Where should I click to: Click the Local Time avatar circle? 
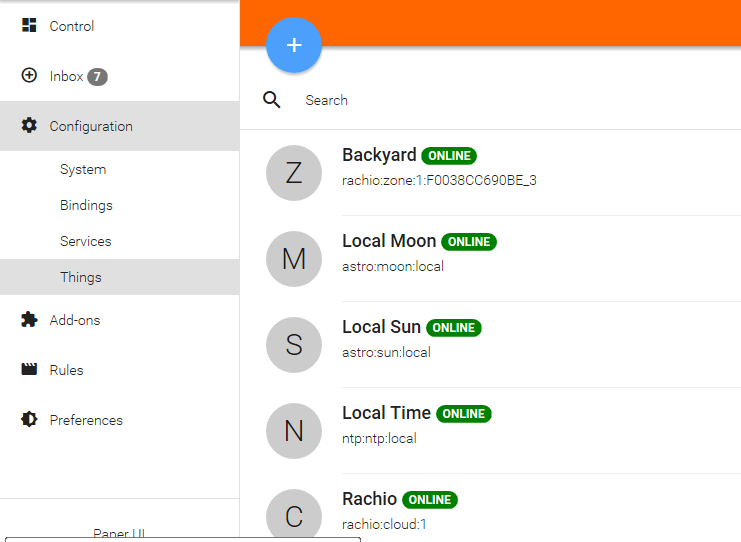[x=294, y=431]
